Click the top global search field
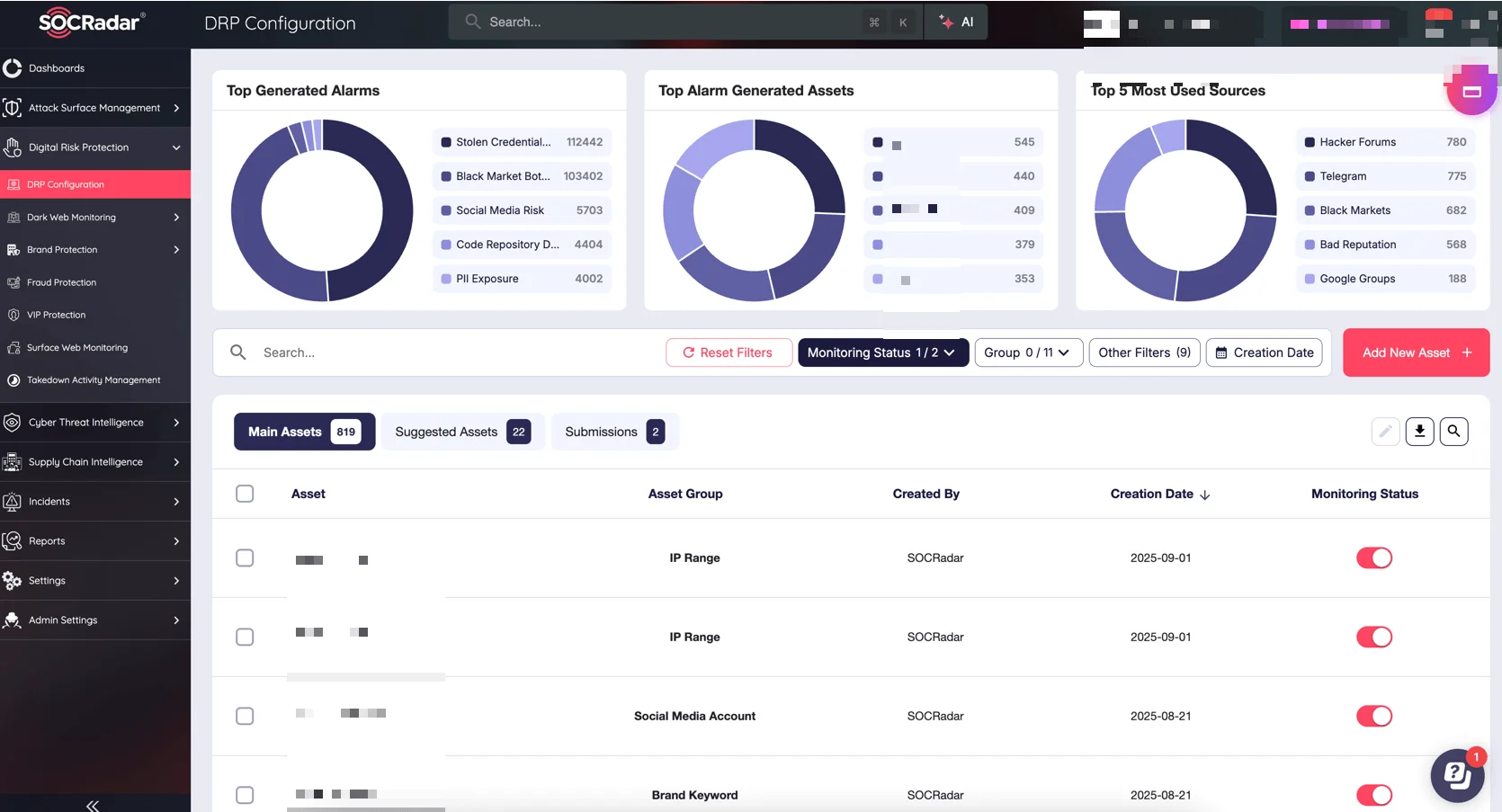 tap(685, 22)
